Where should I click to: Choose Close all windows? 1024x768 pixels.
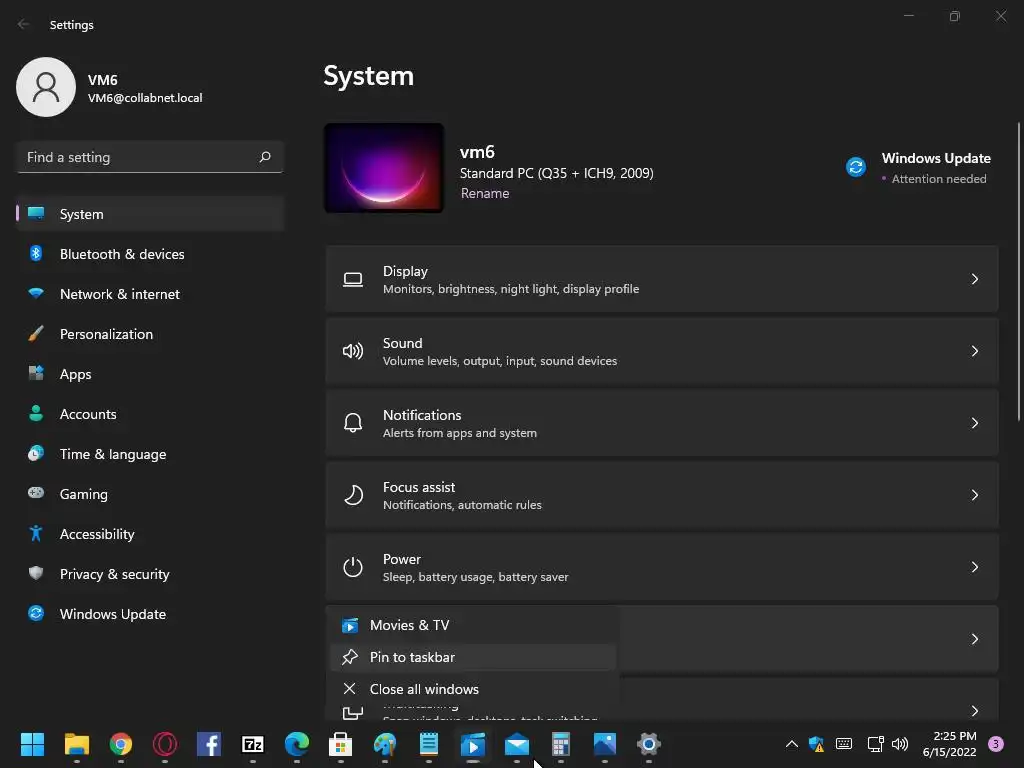pyautogui.click(x=473, y=689)
